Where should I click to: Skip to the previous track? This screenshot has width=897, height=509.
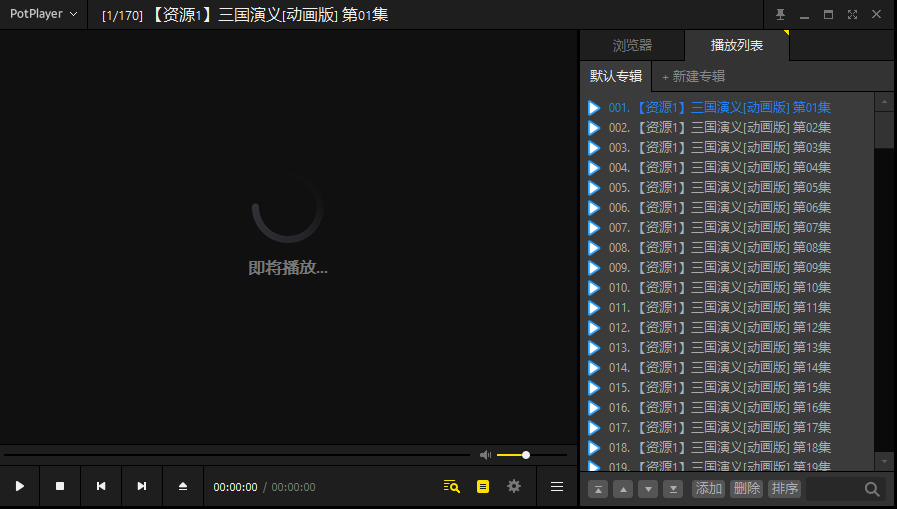[101, 486]
